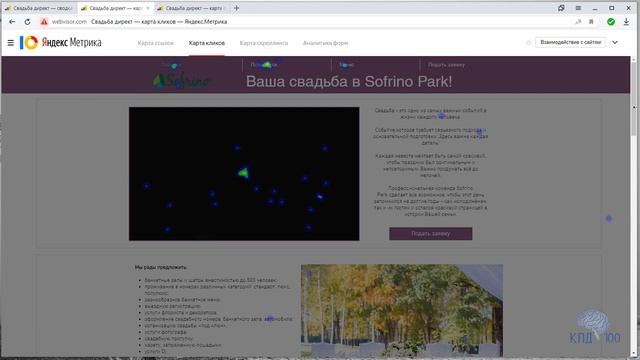Go back with the browser back arrow

[x=12, y=22]
